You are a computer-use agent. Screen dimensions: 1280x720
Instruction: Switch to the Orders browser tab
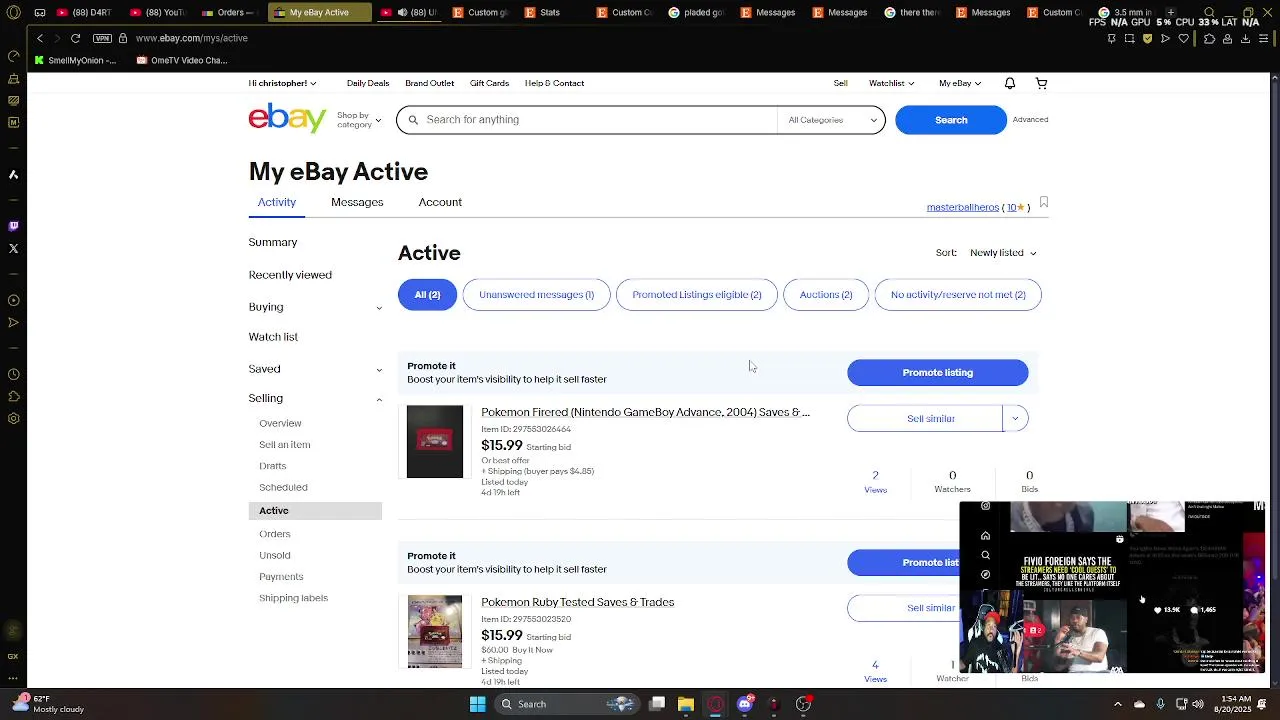tap(230, 13)
